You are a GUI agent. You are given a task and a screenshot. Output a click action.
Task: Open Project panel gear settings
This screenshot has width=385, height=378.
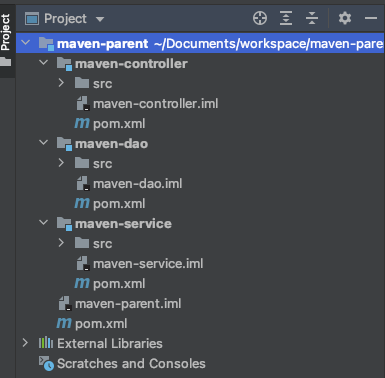click(x=345, y=18)
